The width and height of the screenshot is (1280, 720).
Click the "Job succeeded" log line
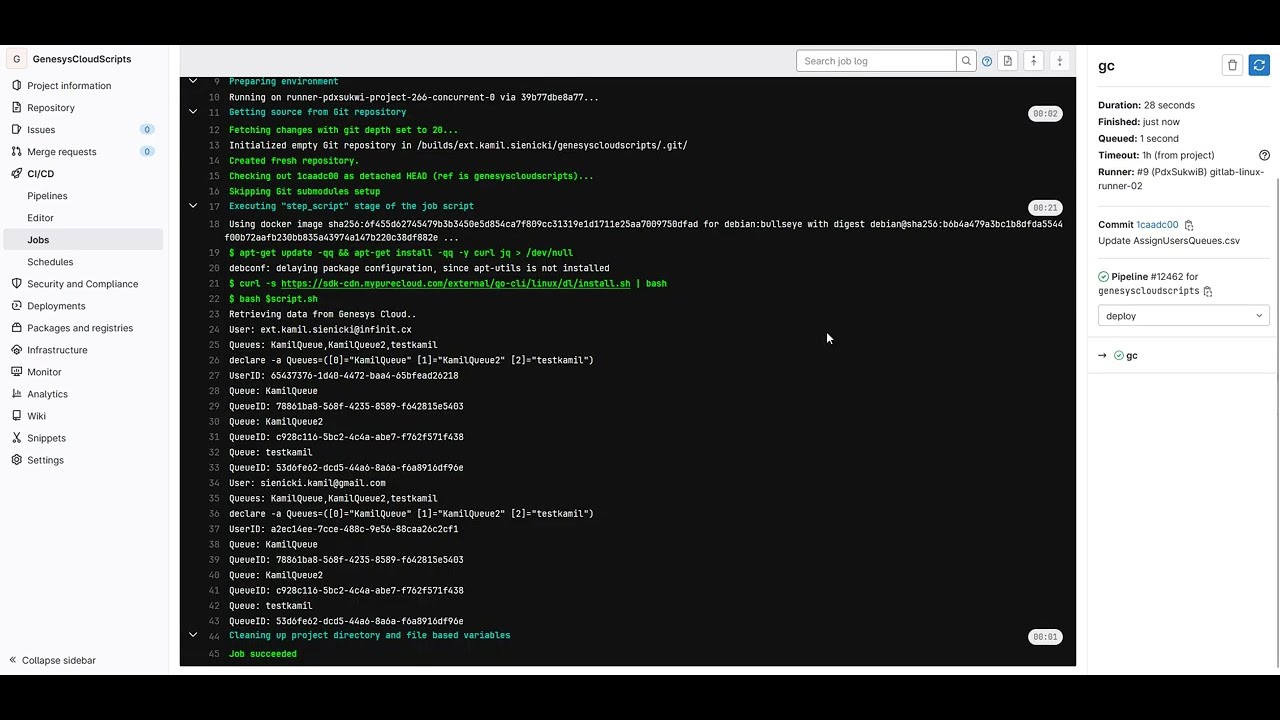[x=263, y=654]
